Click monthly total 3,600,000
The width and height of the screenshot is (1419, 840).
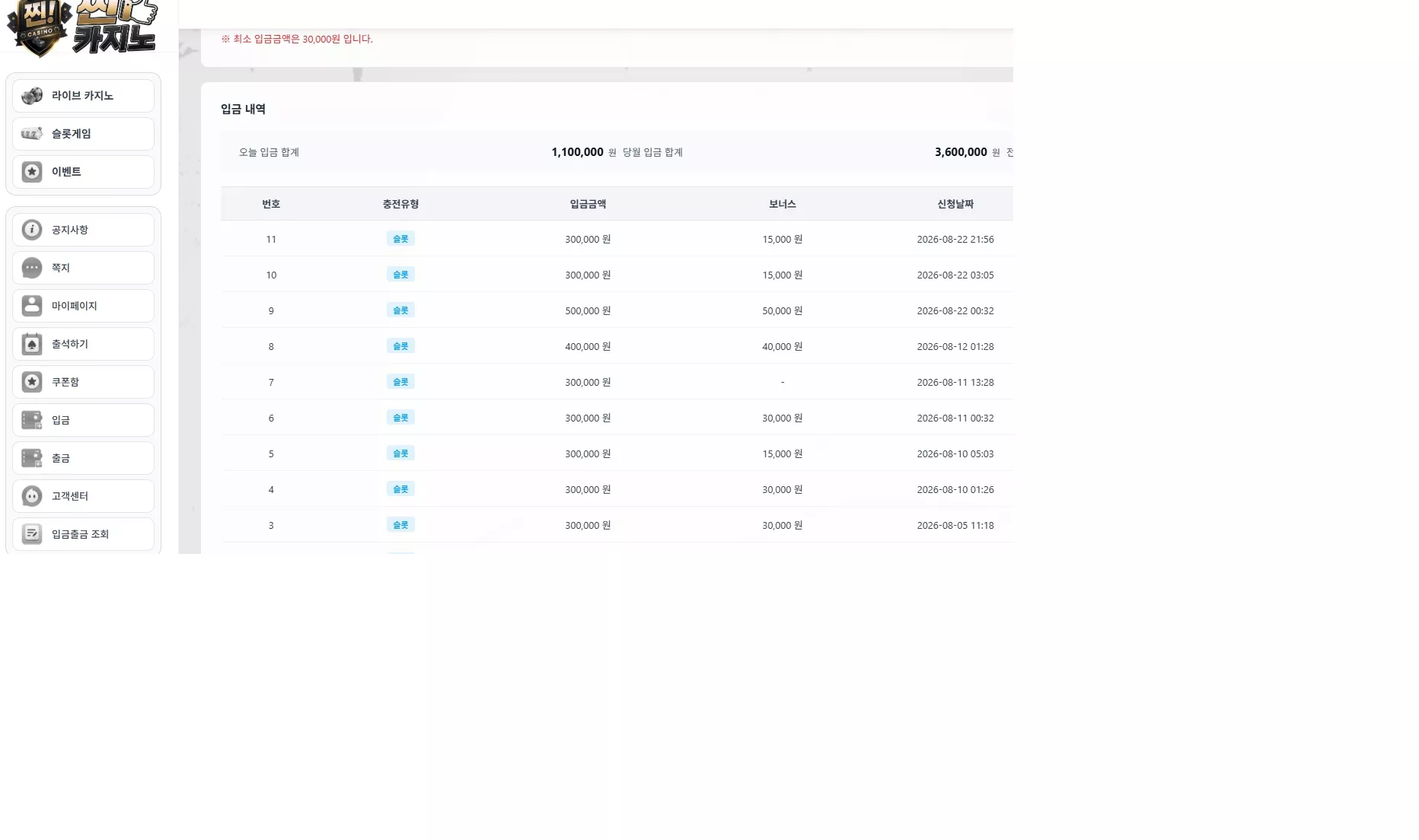pos(961,152)
